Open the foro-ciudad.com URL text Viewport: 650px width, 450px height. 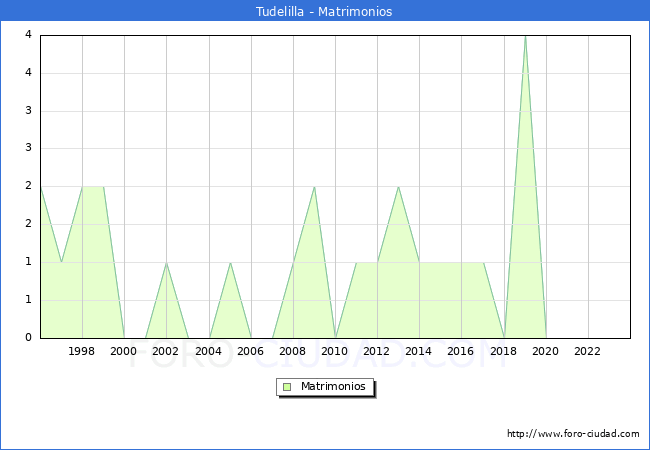(573, 433)
